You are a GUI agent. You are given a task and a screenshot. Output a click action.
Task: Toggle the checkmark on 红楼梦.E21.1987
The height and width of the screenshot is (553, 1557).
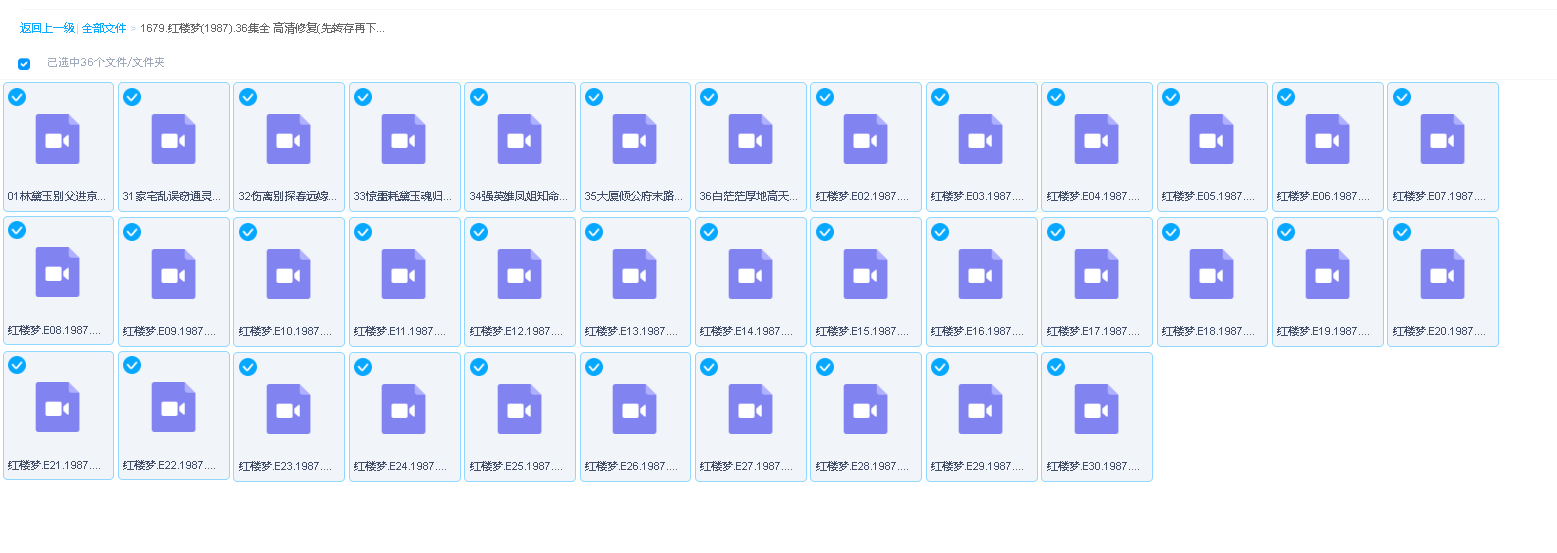[17, 365]
